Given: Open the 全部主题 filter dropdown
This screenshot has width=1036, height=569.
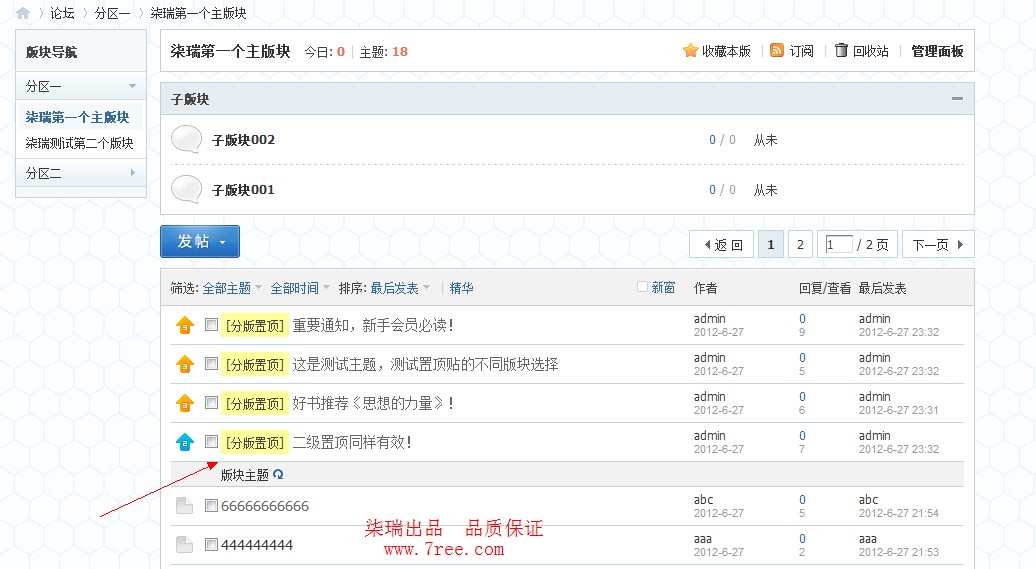Looking at the screenshot, I should [232, 288].
